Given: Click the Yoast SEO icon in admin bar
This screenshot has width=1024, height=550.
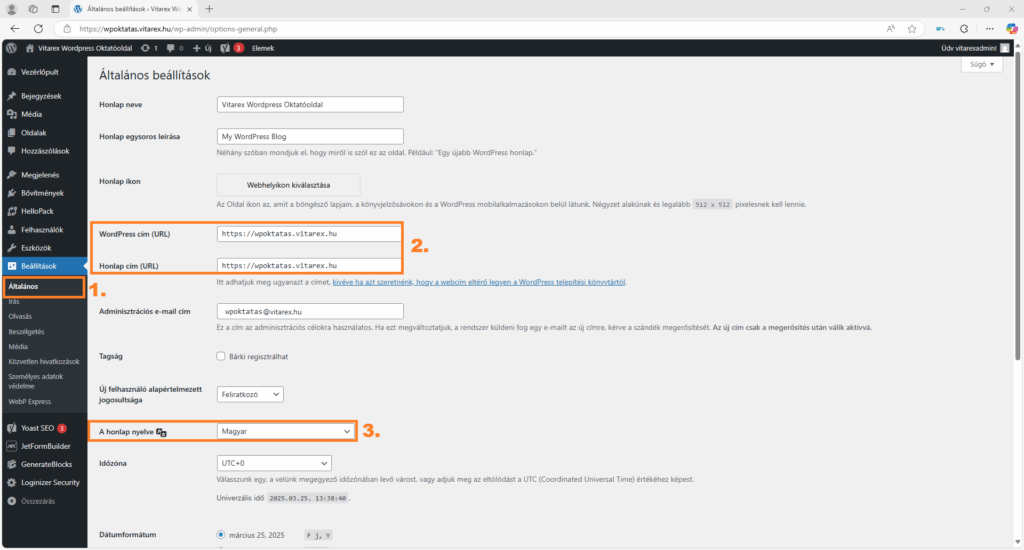Looking at the screenshot, I should point(226,47).
